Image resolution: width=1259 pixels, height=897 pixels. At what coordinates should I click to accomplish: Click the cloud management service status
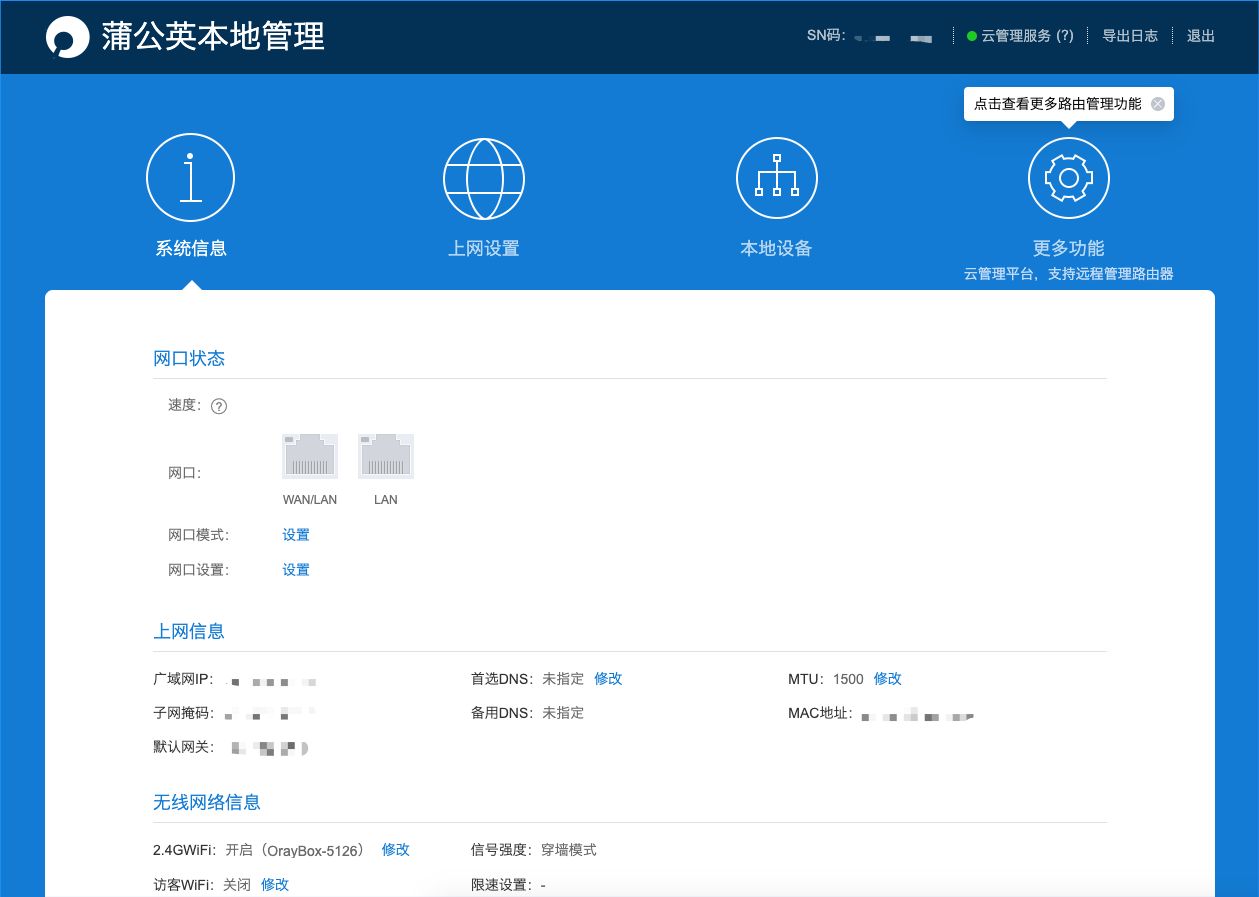click(x=1019, y=36)
